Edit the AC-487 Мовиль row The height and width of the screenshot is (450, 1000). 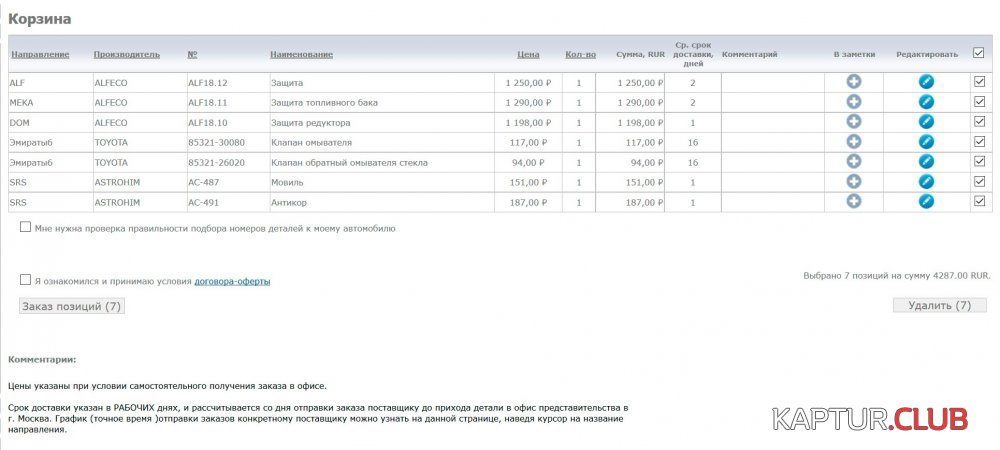click(x=926, y=182)
